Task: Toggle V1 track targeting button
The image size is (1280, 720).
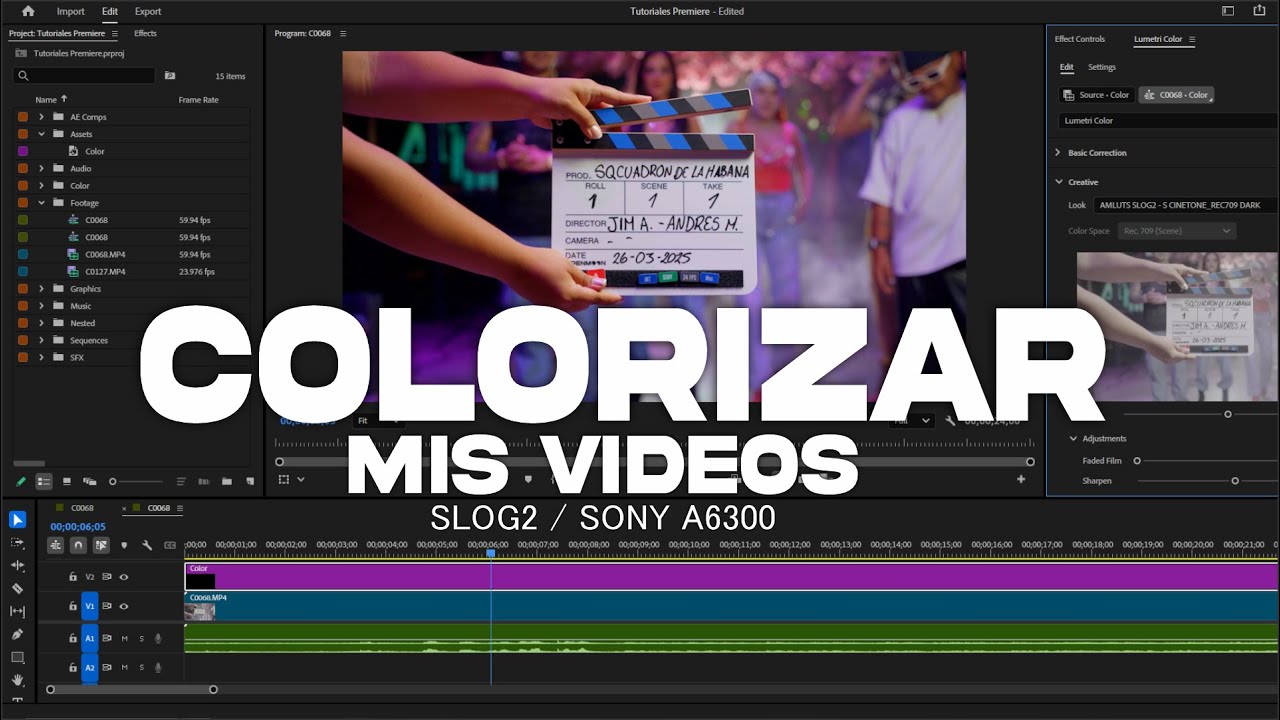Action: tap(90, 606)
